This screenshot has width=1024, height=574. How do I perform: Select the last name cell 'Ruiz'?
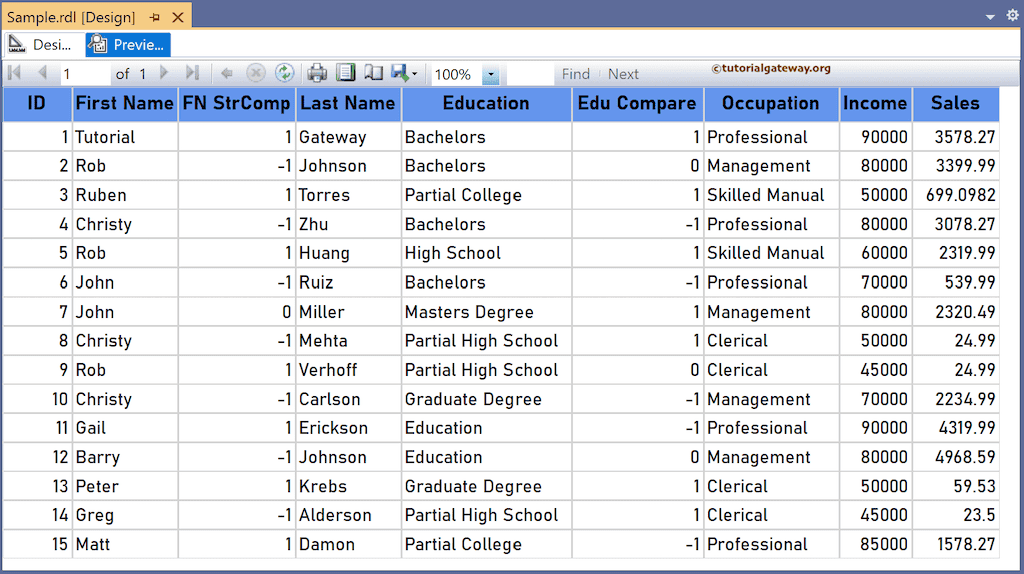(348, 283)
